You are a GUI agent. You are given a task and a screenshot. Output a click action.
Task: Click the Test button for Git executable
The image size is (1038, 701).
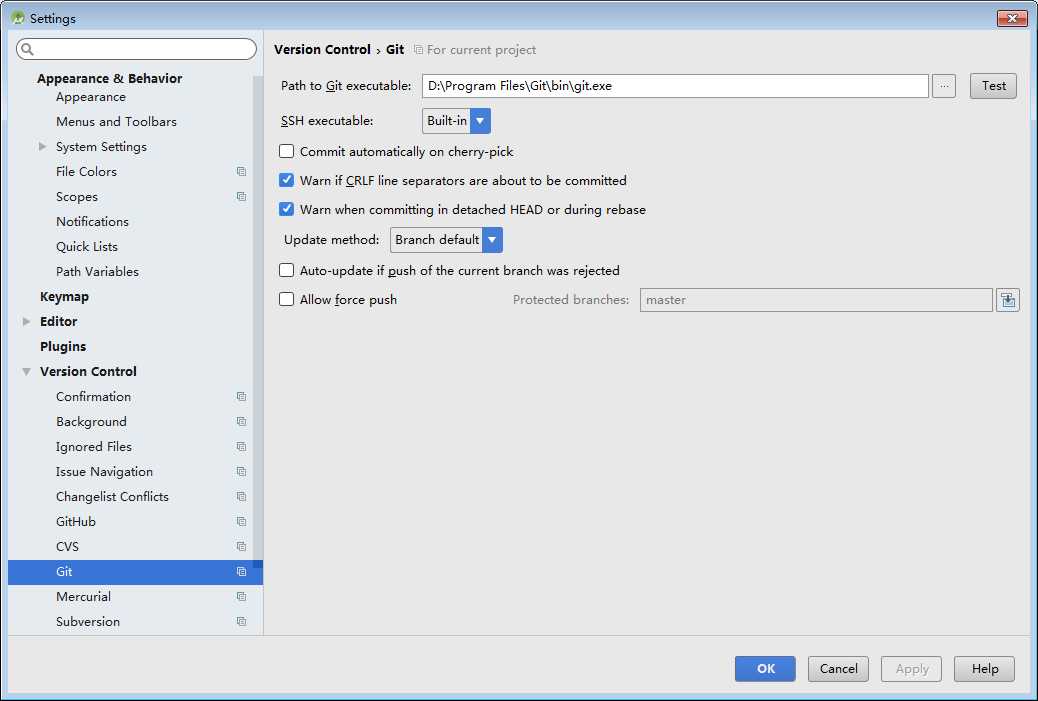point(993,86)
